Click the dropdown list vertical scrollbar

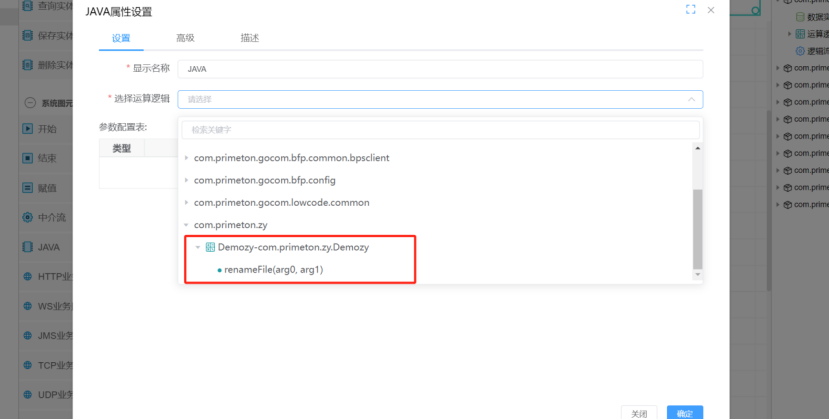(x=697, y=228)
